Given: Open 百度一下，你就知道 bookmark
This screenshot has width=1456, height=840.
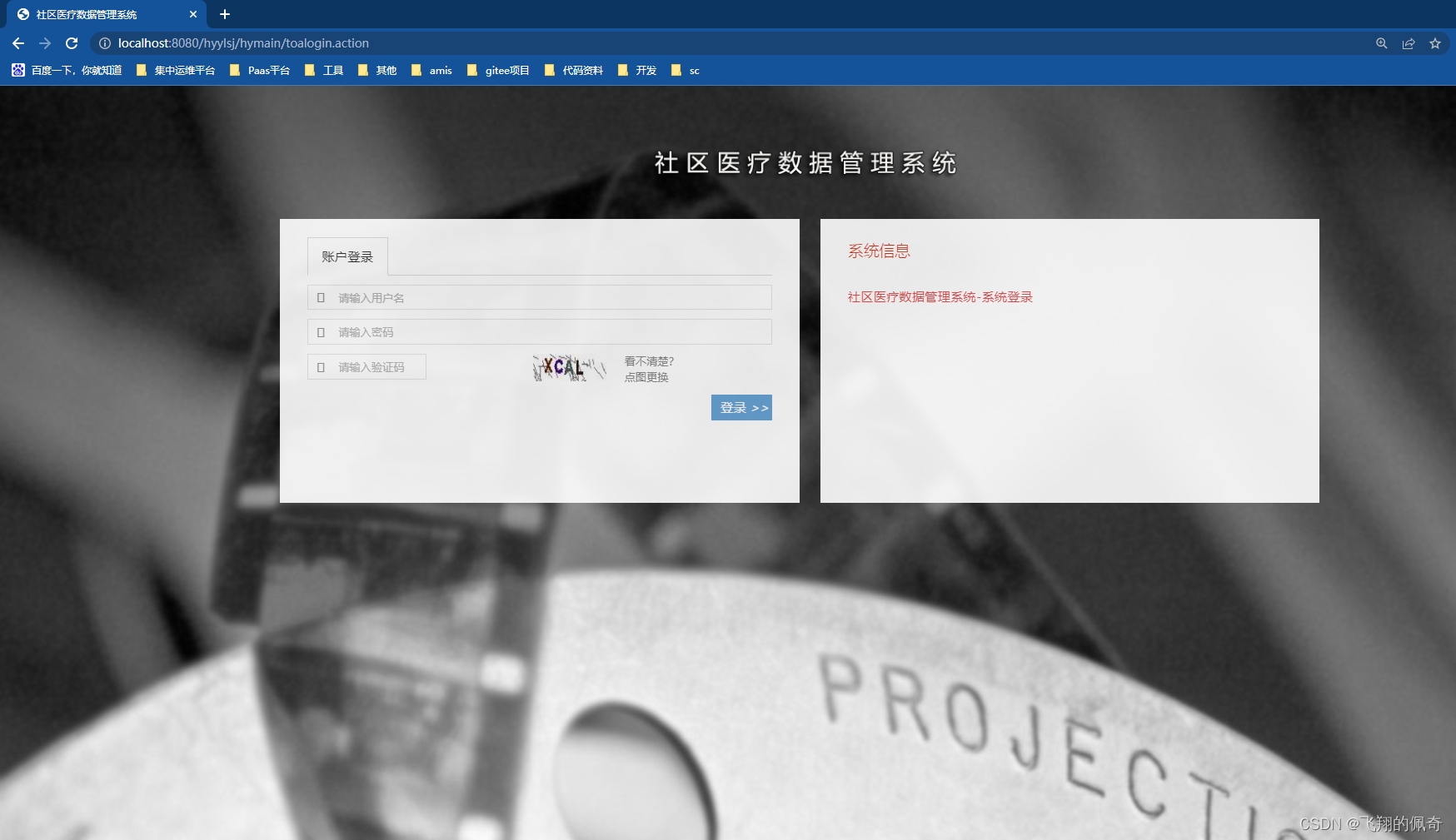Looking at the screenshot, I should click(67, 71).
